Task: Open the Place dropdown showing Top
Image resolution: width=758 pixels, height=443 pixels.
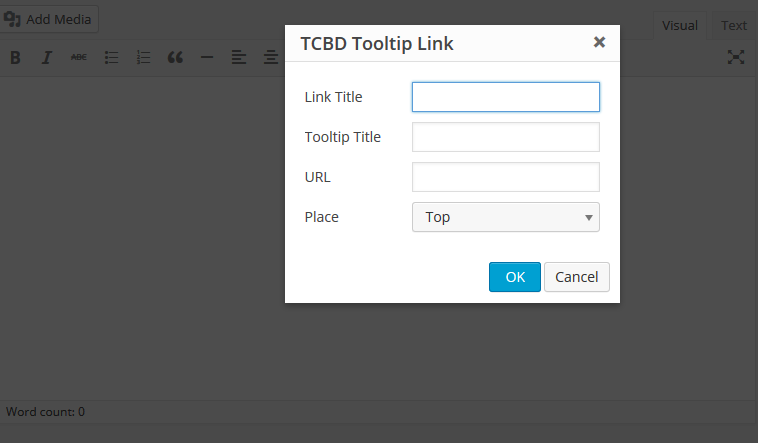Action: tap(506, 217)
